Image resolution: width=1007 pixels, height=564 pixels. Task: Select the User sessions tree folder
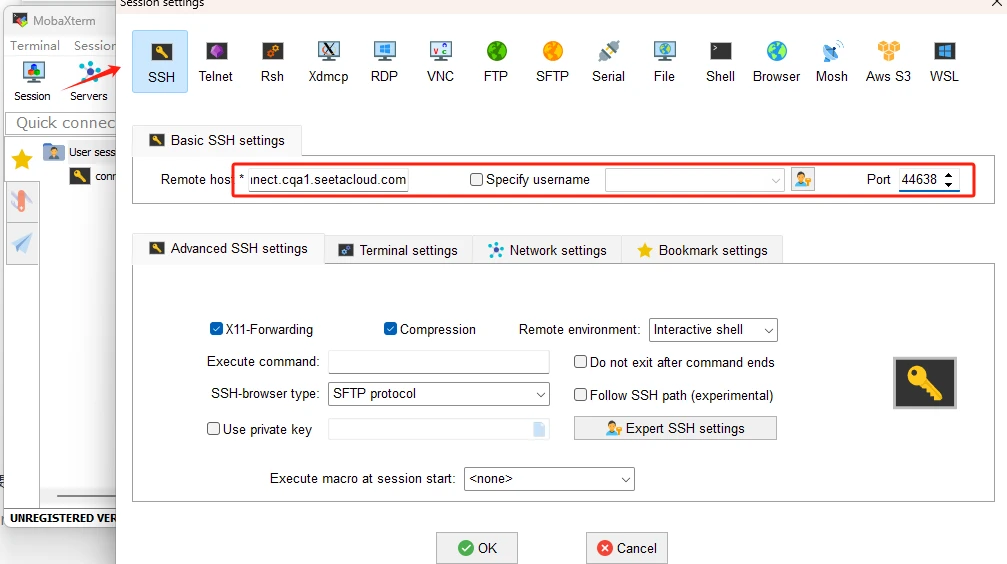pyautogui.click(x=80, y=152)
